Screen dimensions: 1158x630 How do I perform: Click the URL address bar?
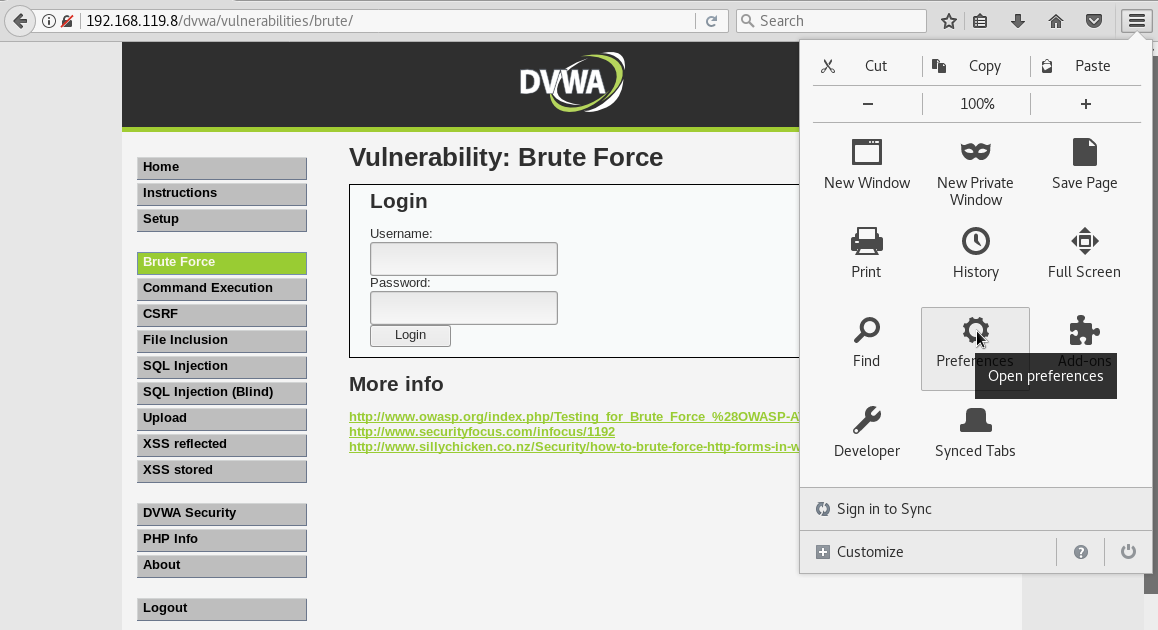pyautogui.click(x=388, y=21)
